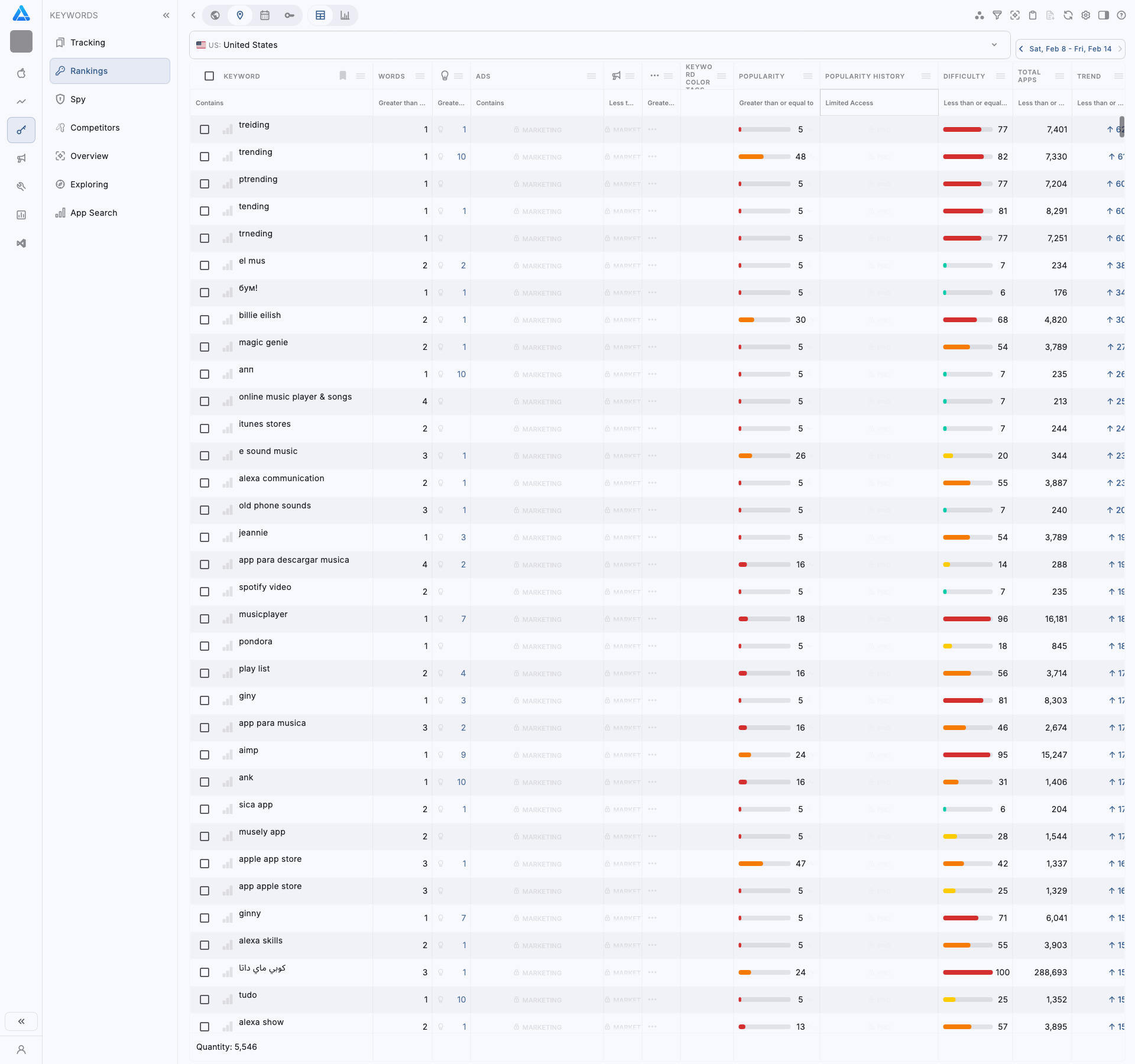Switch to chart view icon
Viewport: 1135px width, 1064px height.
point(345,15)
